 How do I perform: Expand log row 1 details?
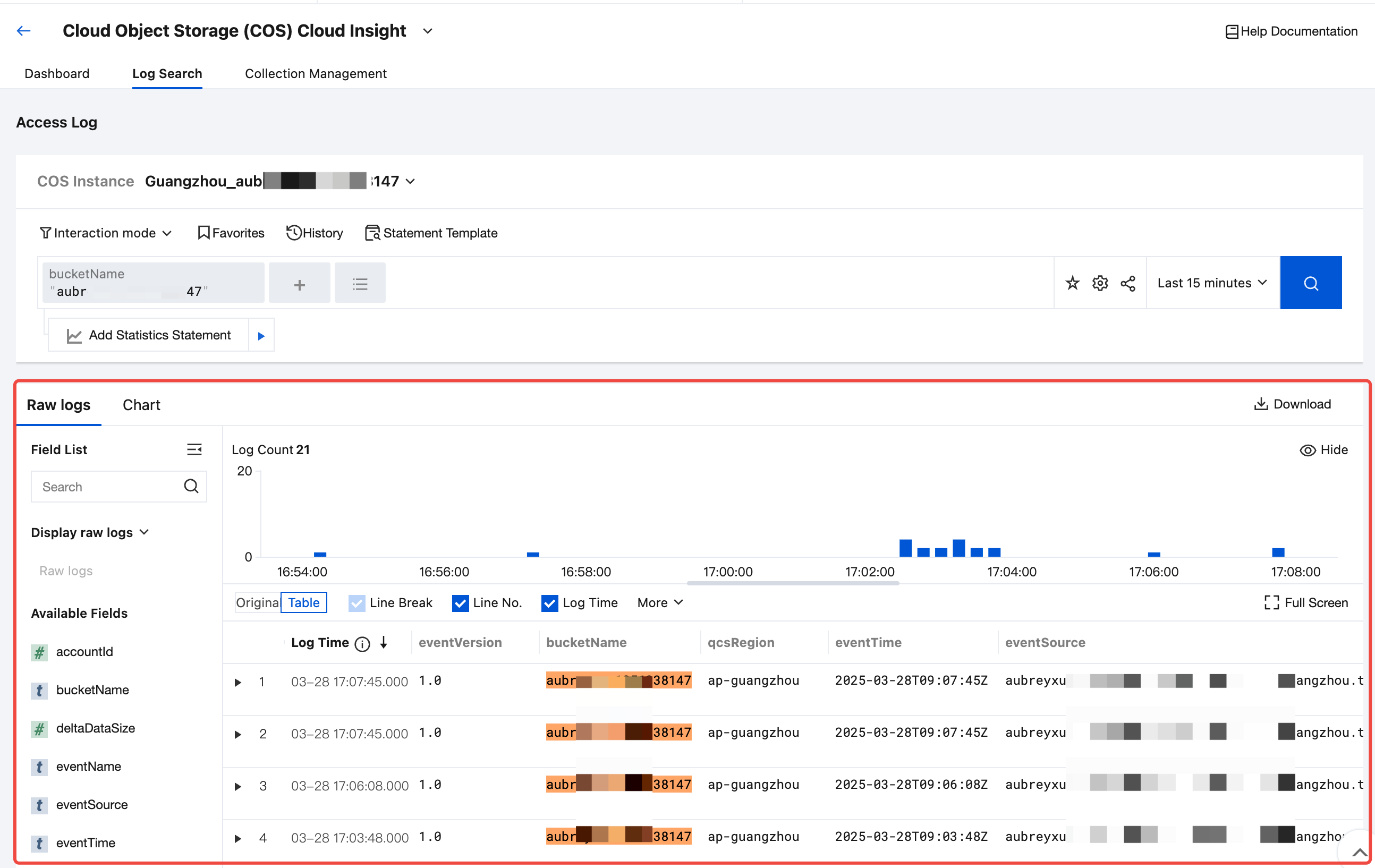tap(238, 682)
